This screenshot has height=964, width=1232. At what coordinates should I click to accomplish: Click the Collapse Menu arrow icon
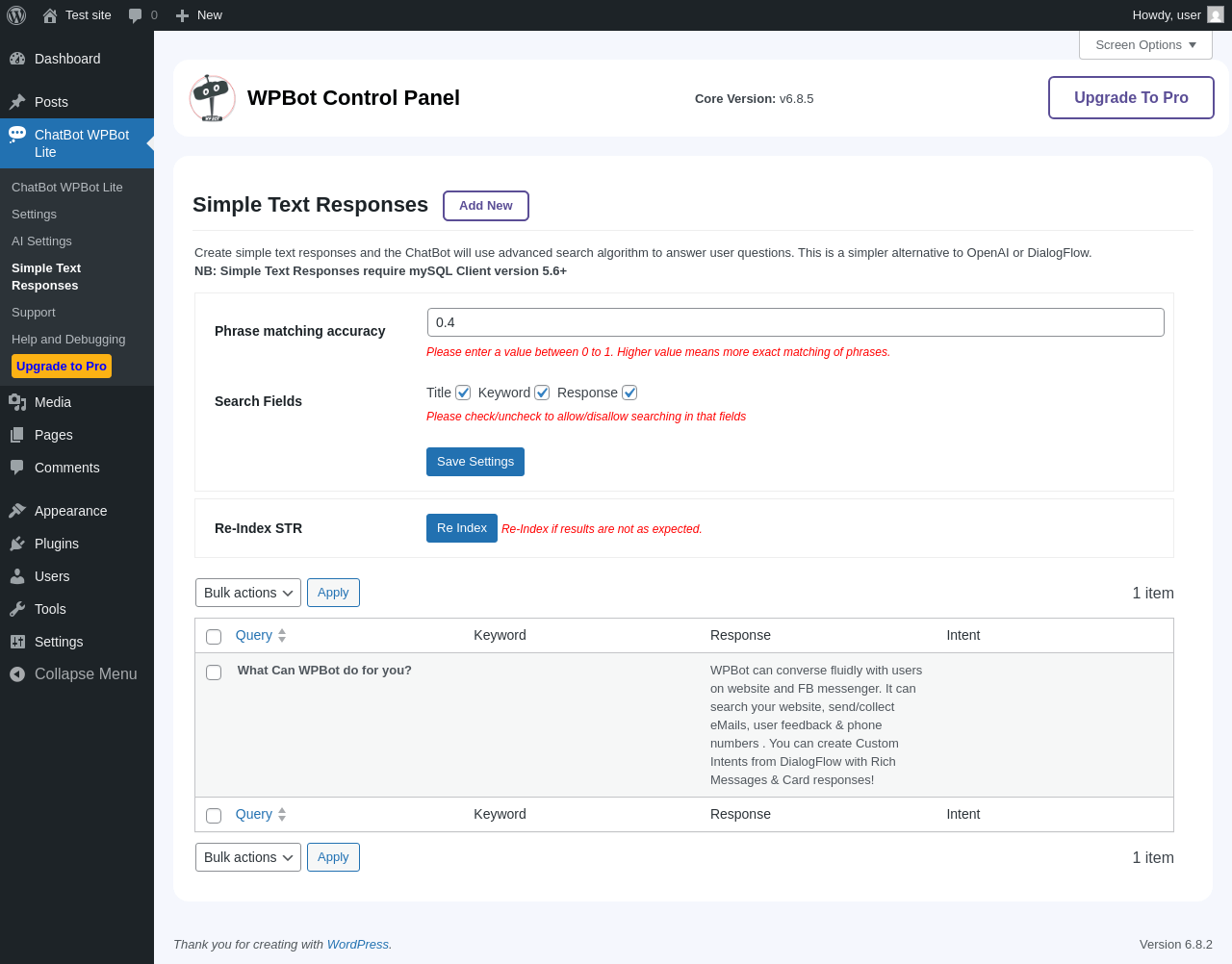[x=17, y=674]
